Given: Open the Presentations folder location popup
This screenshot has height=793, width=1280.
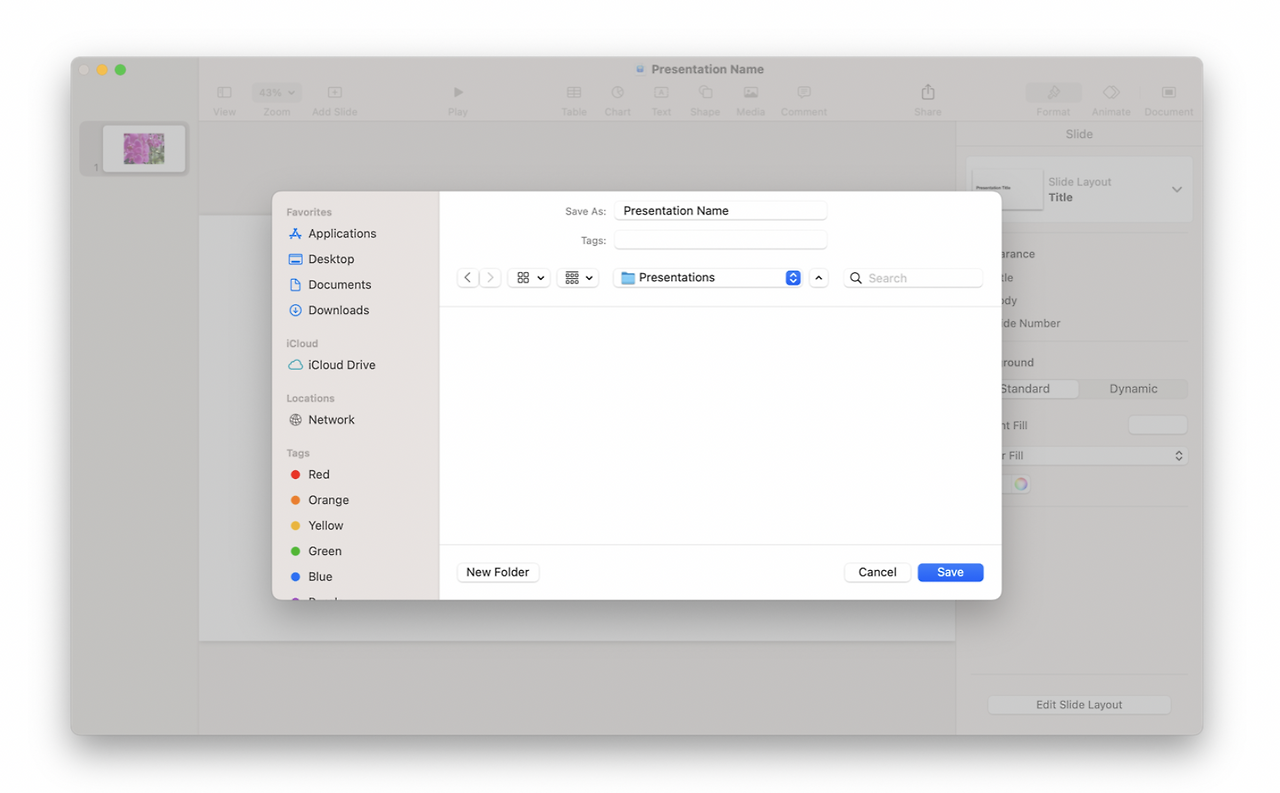Looking at the screenshot, I should coord(709,278).
